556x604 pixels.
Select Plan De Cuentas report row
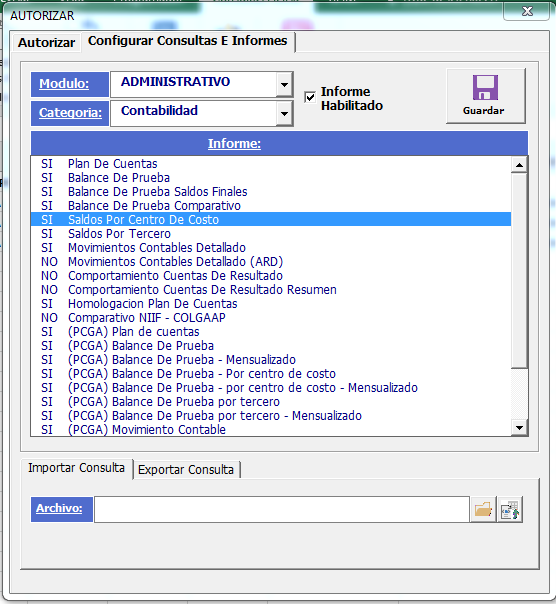tap(271, 164)
